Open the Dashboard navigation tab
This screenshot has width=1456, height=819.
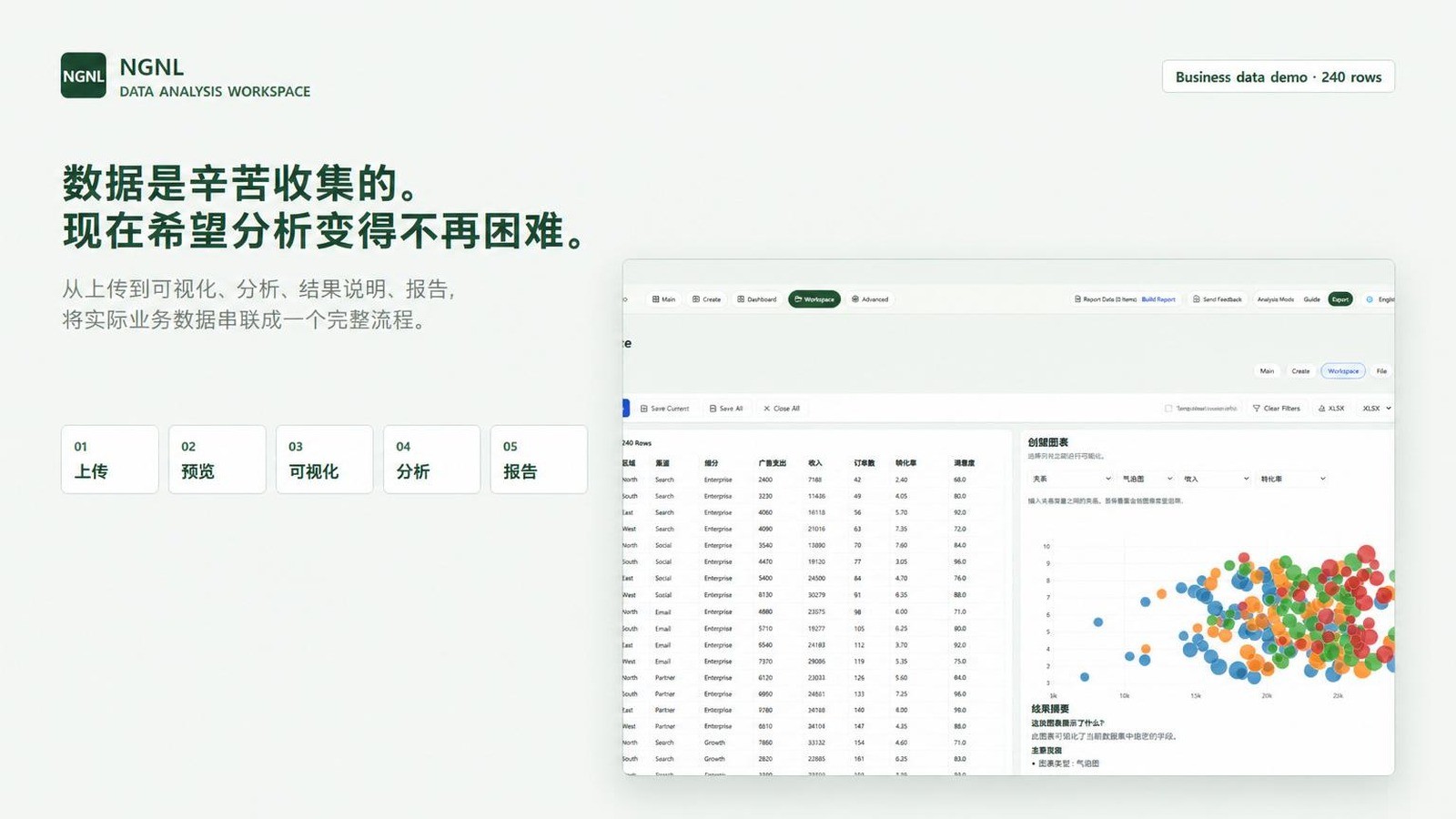click(757, 299)
